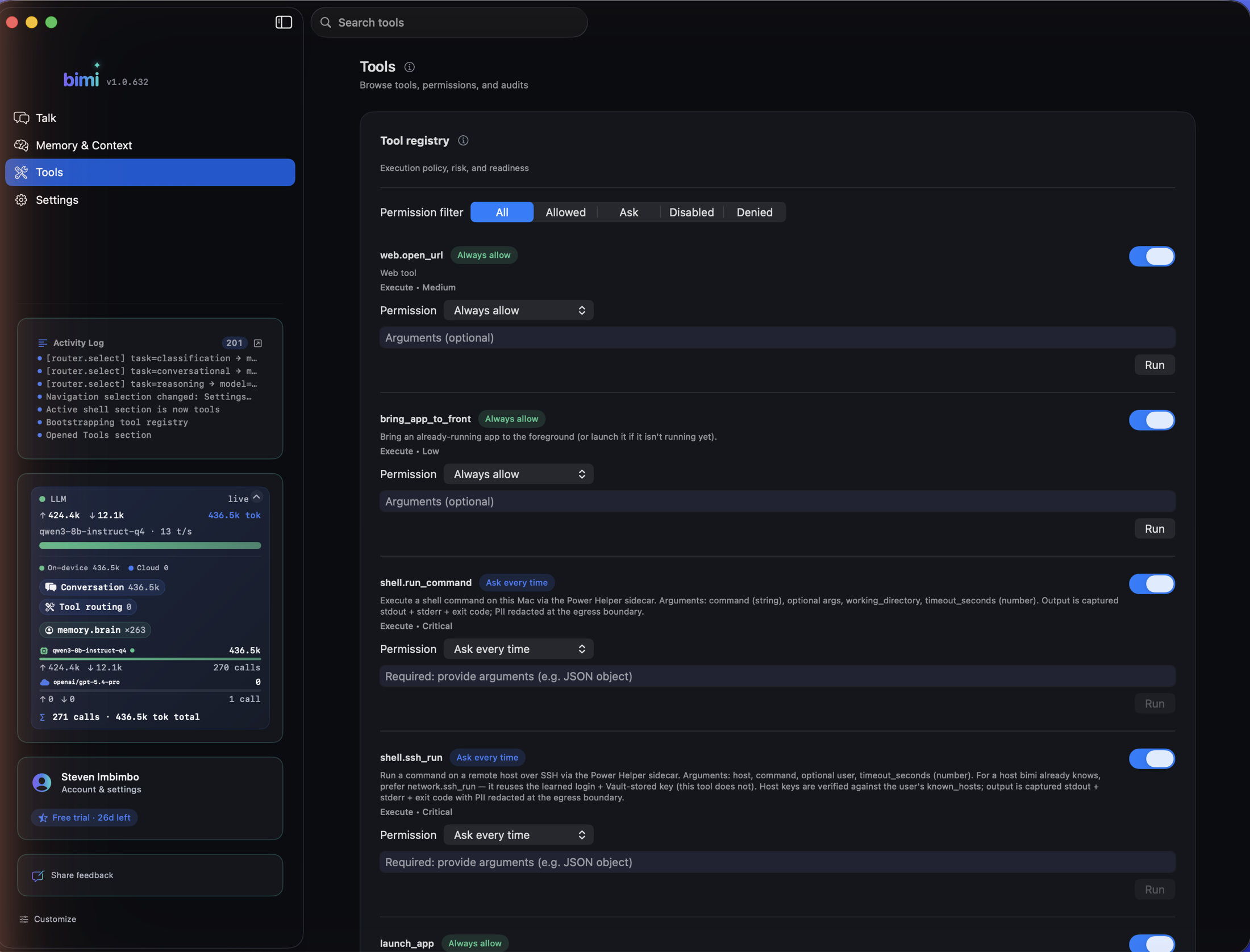Filter tools by Disabled
This screenshot has width=1250, height=952.
tap(691, 212)
